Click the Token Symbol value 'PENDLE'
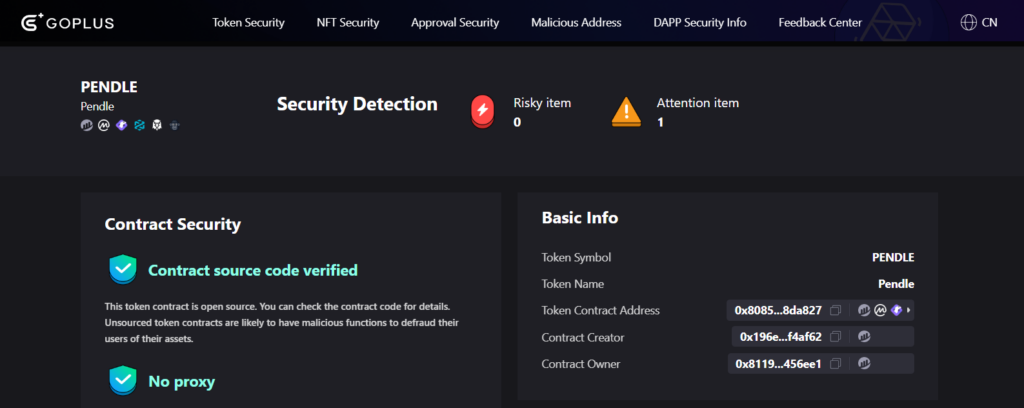The width and height of the screenshot is (1024, 408). [x=893, y=257]
